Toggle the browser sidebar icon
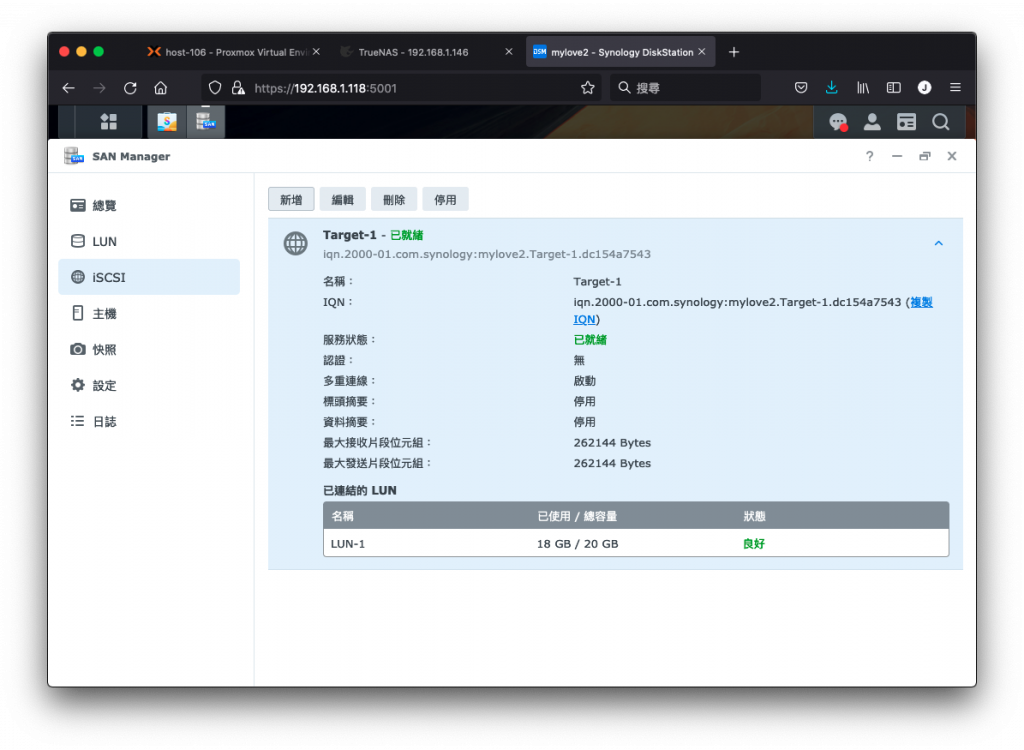This screenshot has width=1024, height=750. (893, 88)
